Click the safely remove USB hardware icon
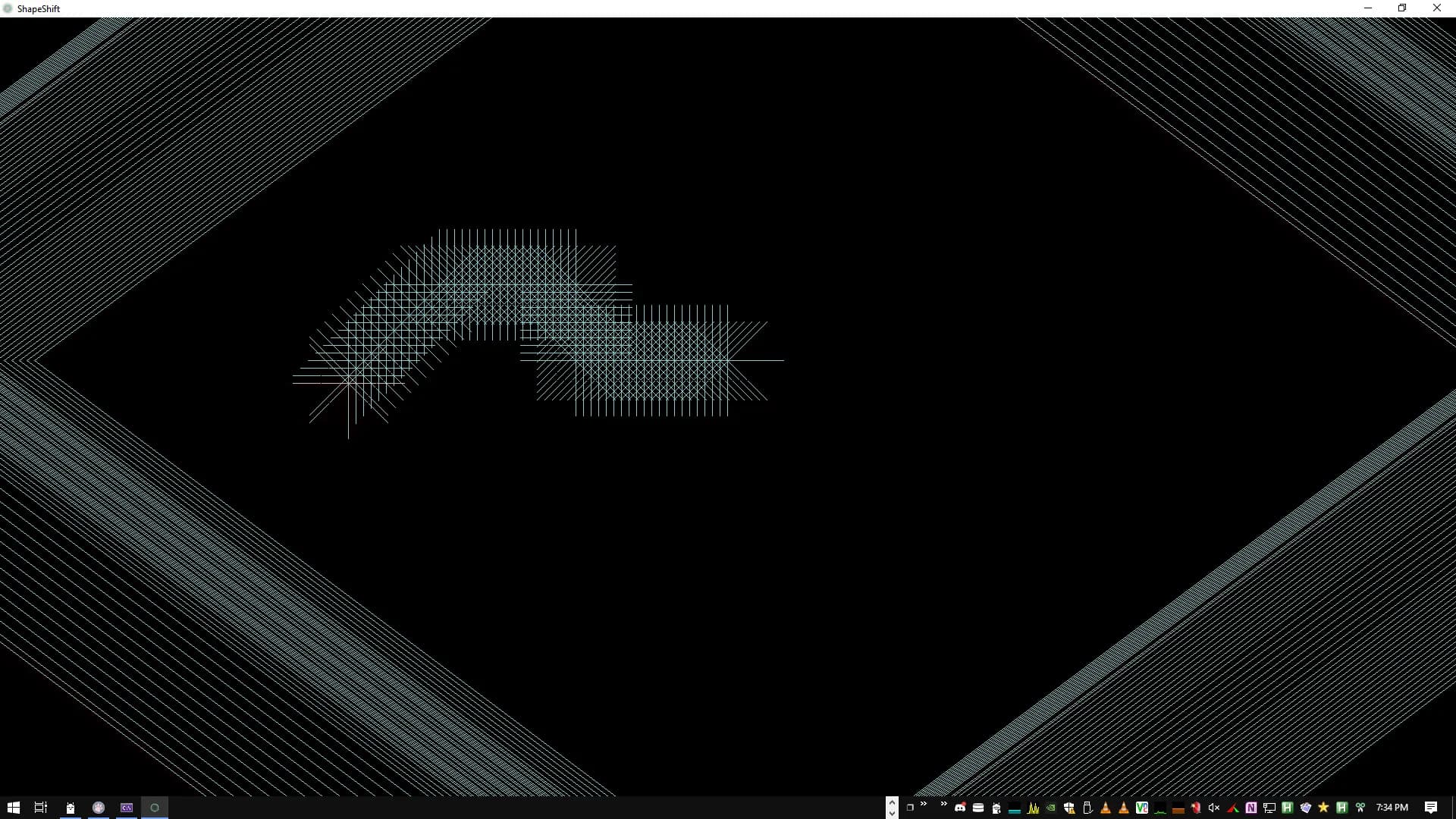This screenshot has width=1456, height=819. [x=1087, y=808]
